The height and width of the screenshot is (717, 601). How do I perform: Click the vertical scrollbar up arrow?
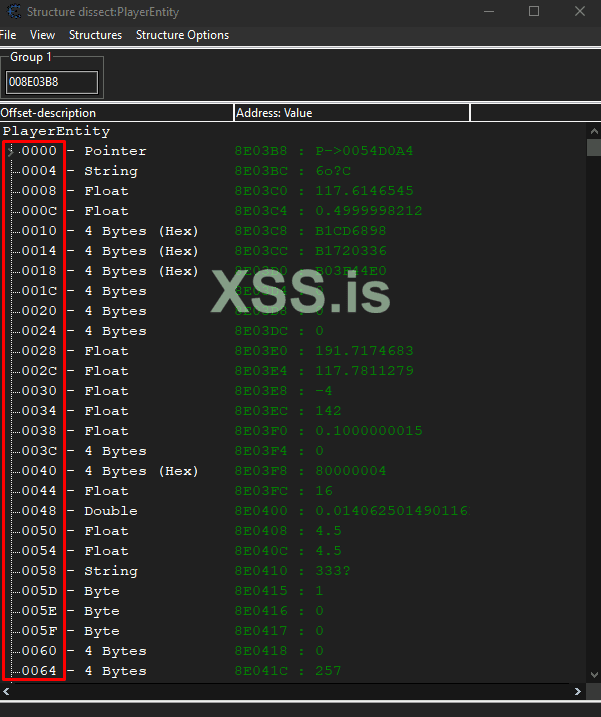pyautogui.click(x=594, y=131)
